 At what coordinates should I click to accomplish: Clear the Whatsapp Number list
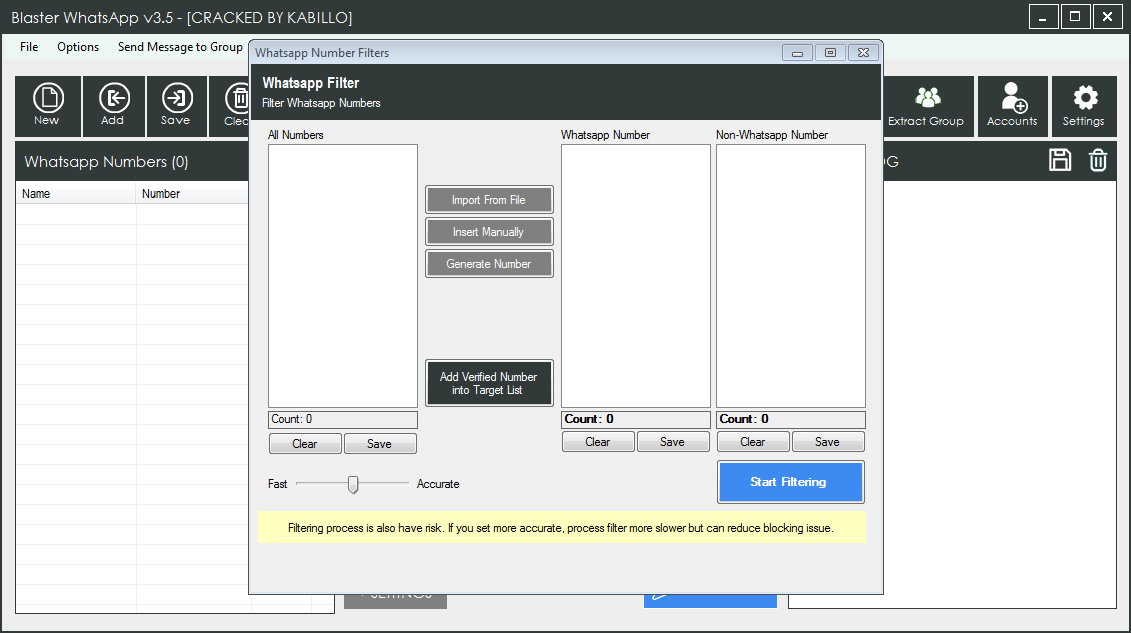(598, 441)
